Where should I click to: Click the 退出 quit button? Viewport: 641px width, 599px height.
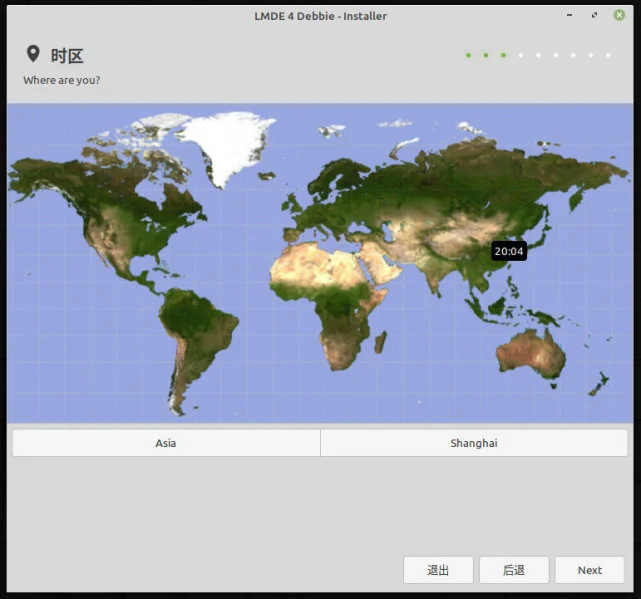click(x=438, y=570)
